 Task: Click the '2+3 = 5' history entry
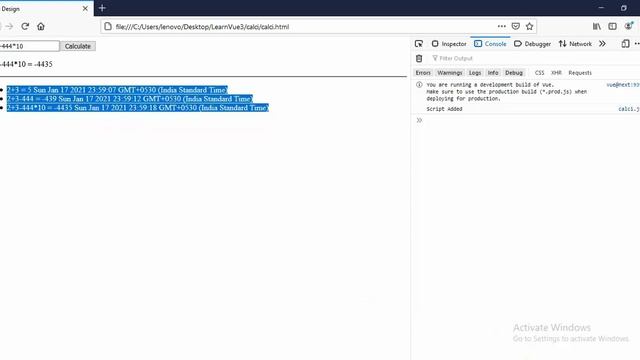tap(117, 90)
